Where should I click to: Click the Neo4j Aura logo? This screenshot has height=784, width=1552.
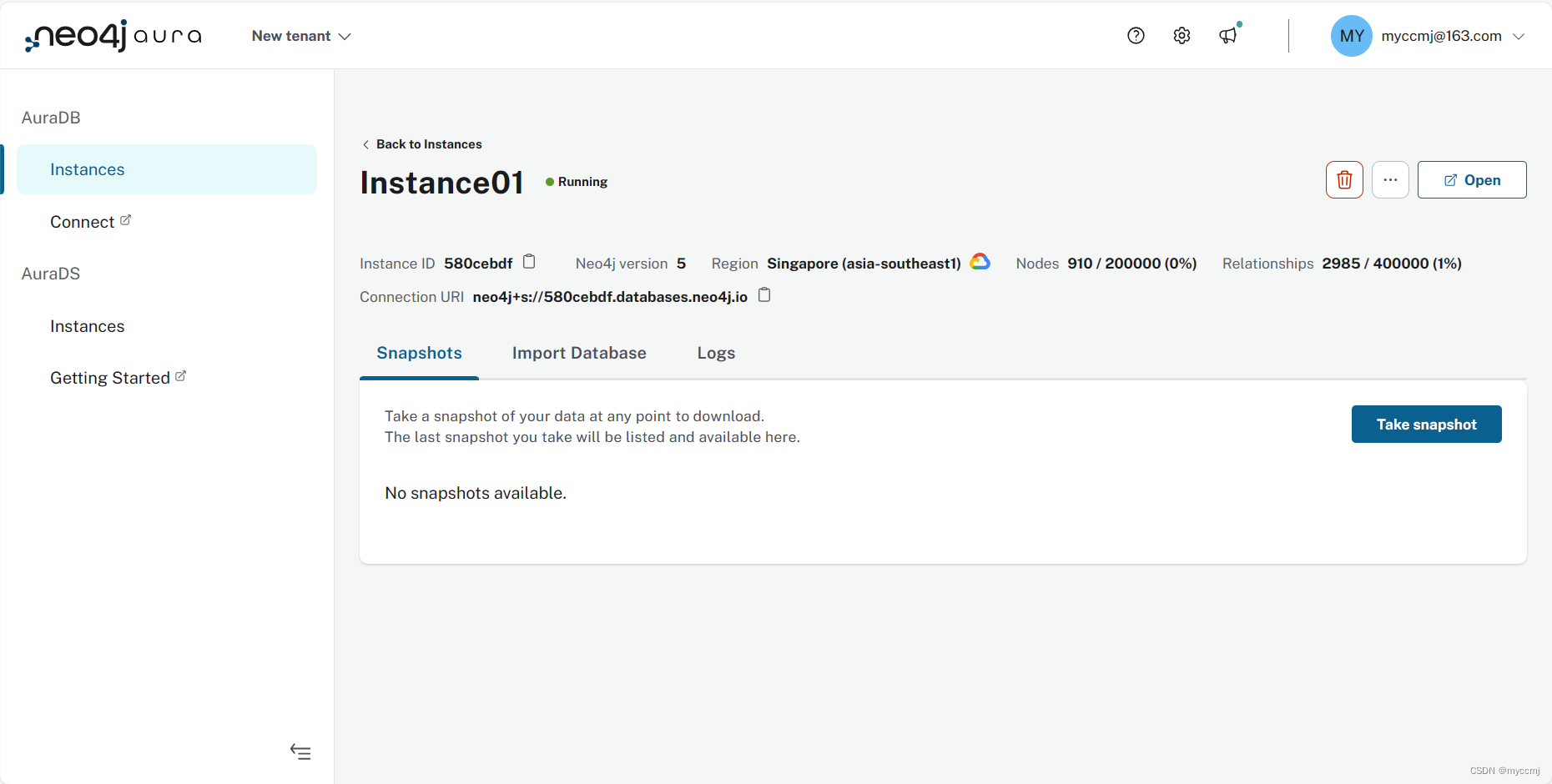pyautogui.click(x=113, y=36)
